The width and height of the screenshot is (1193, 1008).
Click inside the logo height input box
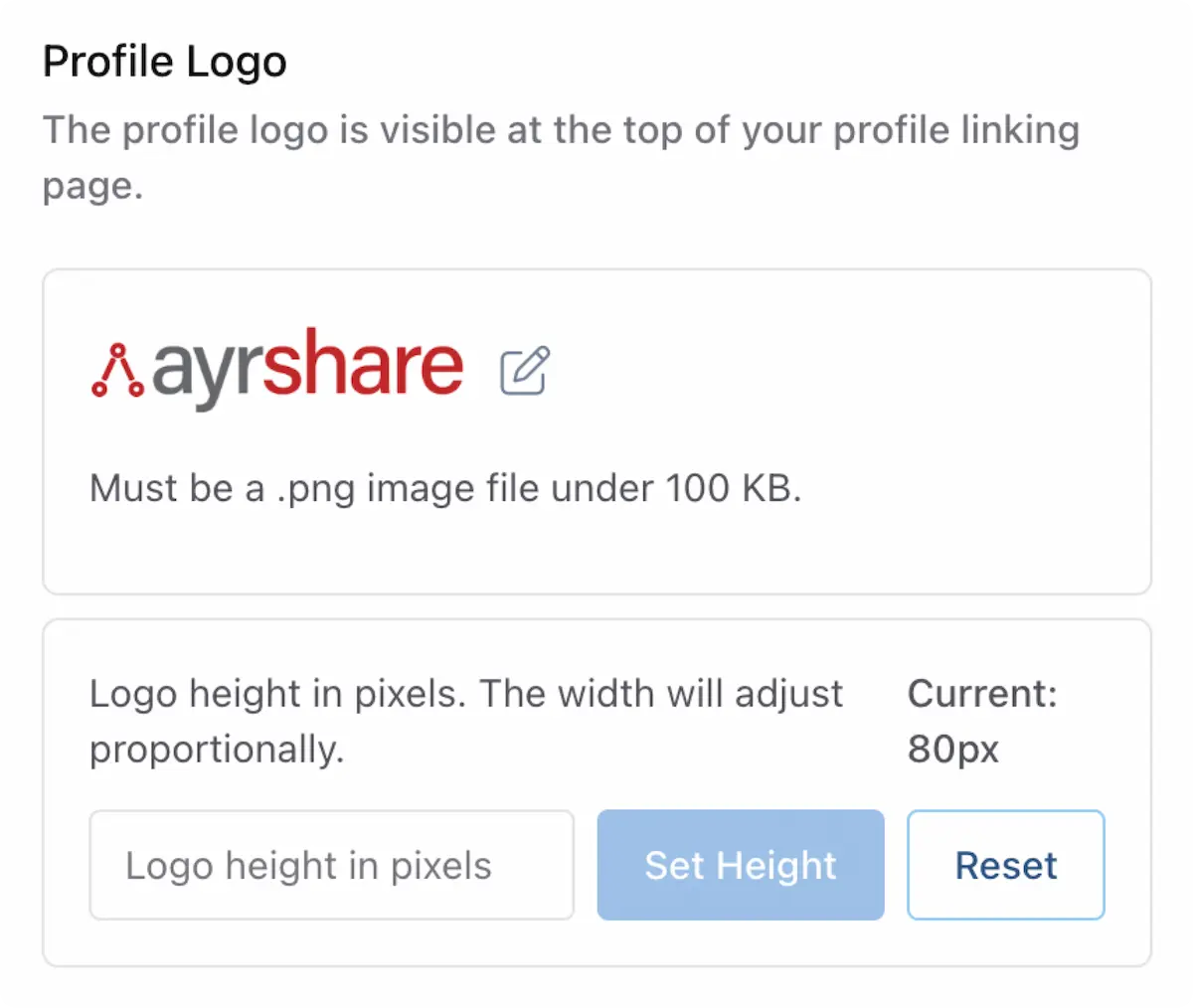click(331, 864)
